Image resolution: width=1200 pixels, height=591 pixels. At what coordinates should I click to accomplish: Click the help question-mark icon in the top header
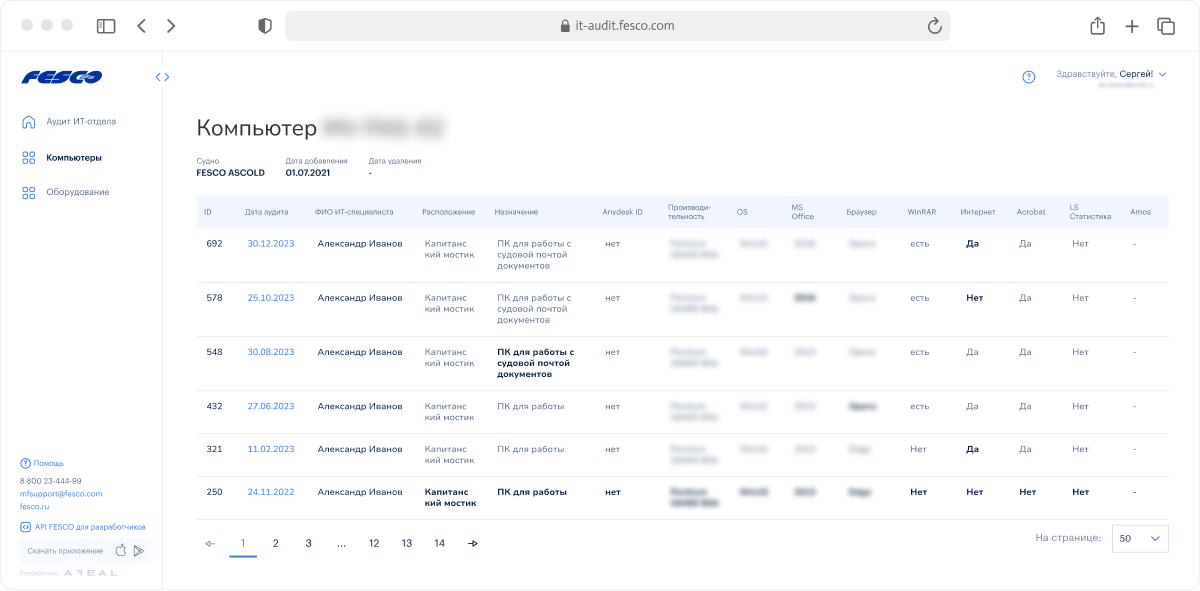tap(1029, 77)
